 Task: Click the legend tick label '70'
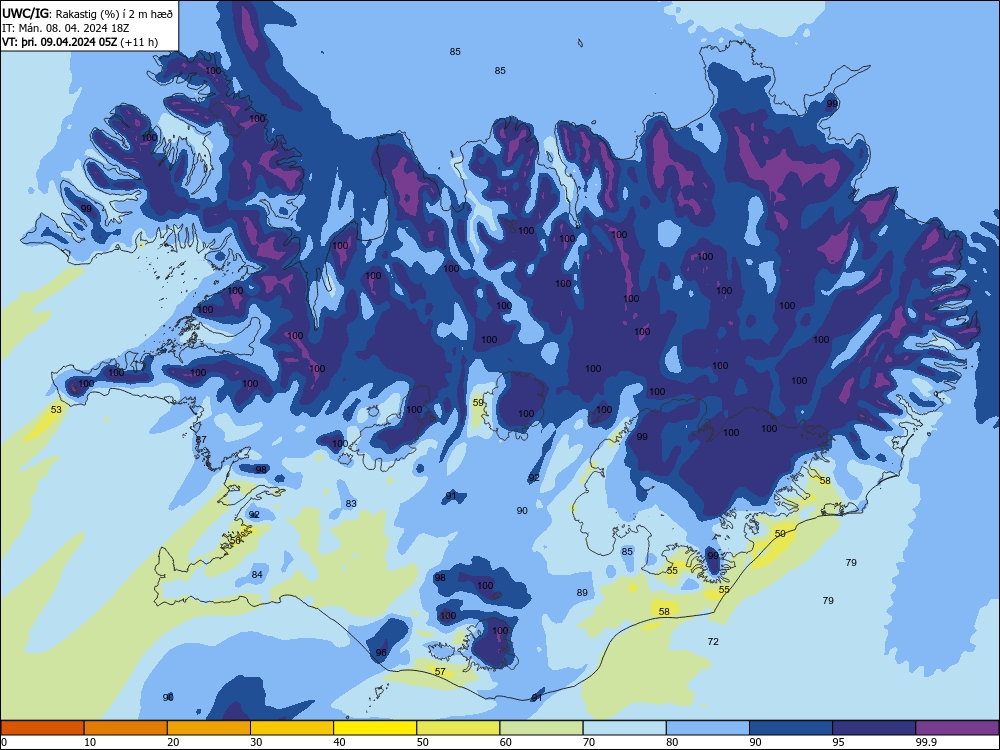coord(589,742)
